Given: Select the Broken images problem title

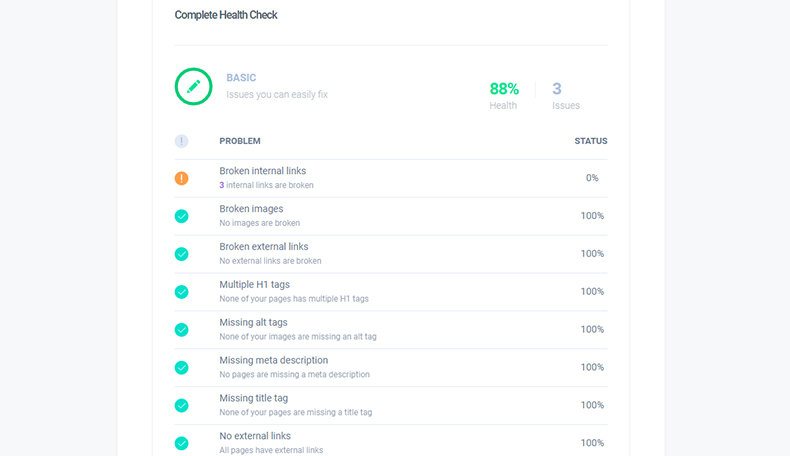Looking at the screenshot, I should (251, 209).
